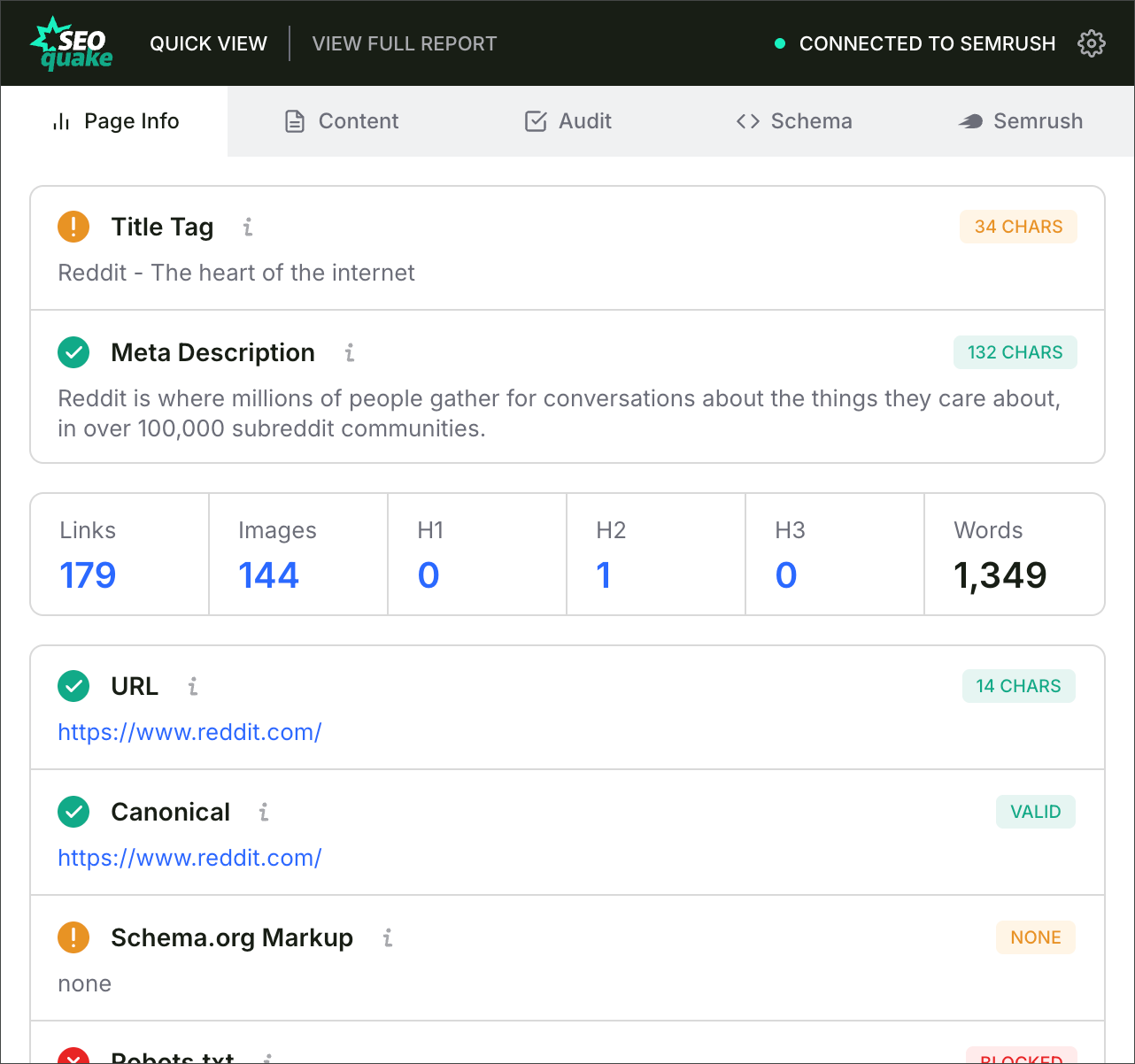Click the Meta Description green check icon
This screenshot has width=1135, height=1064.
click(73, 352)
